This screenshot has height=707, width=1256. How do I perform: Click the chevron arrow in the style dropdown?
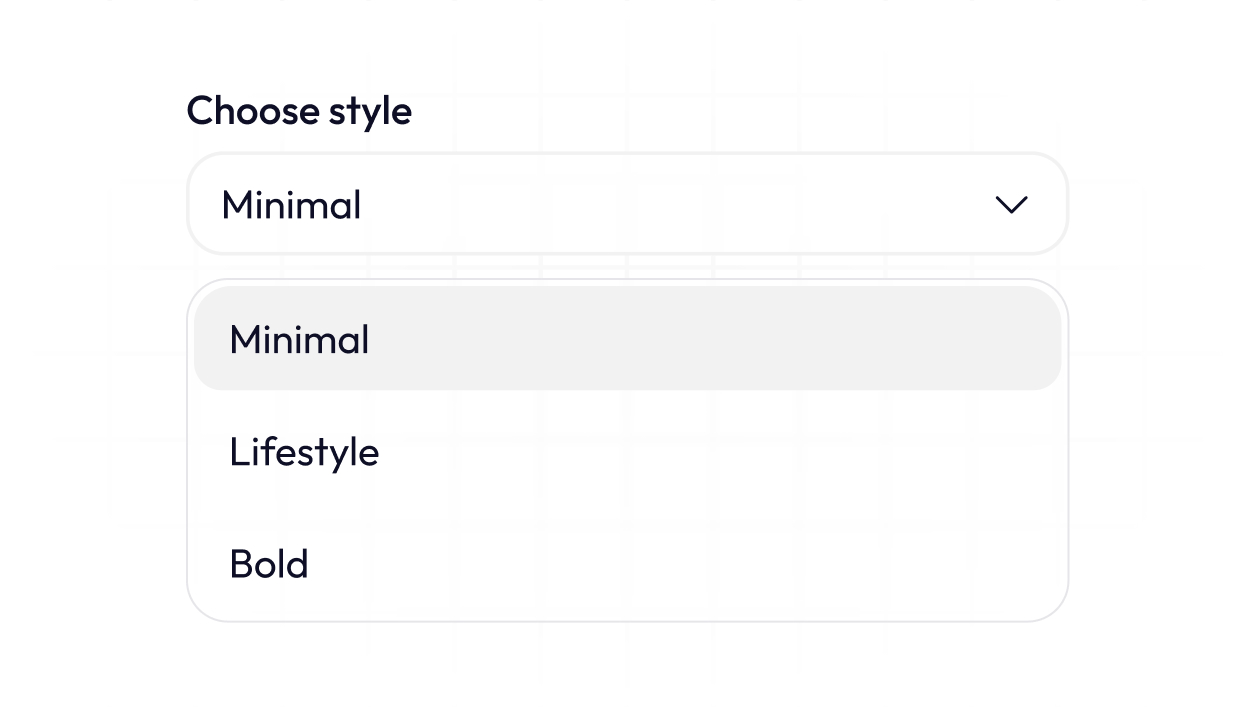pos(1011,205)
